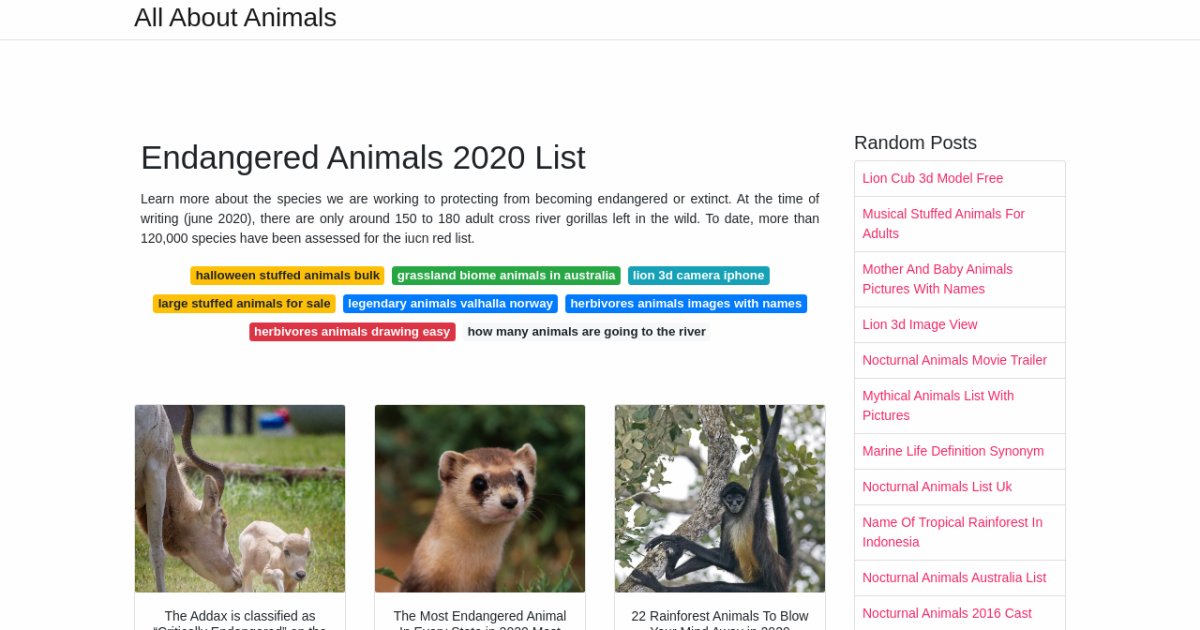Open Mother And Baby Animals Pictures post
This screenshot has height=630, width=1200.
click(x=937, y=279)
